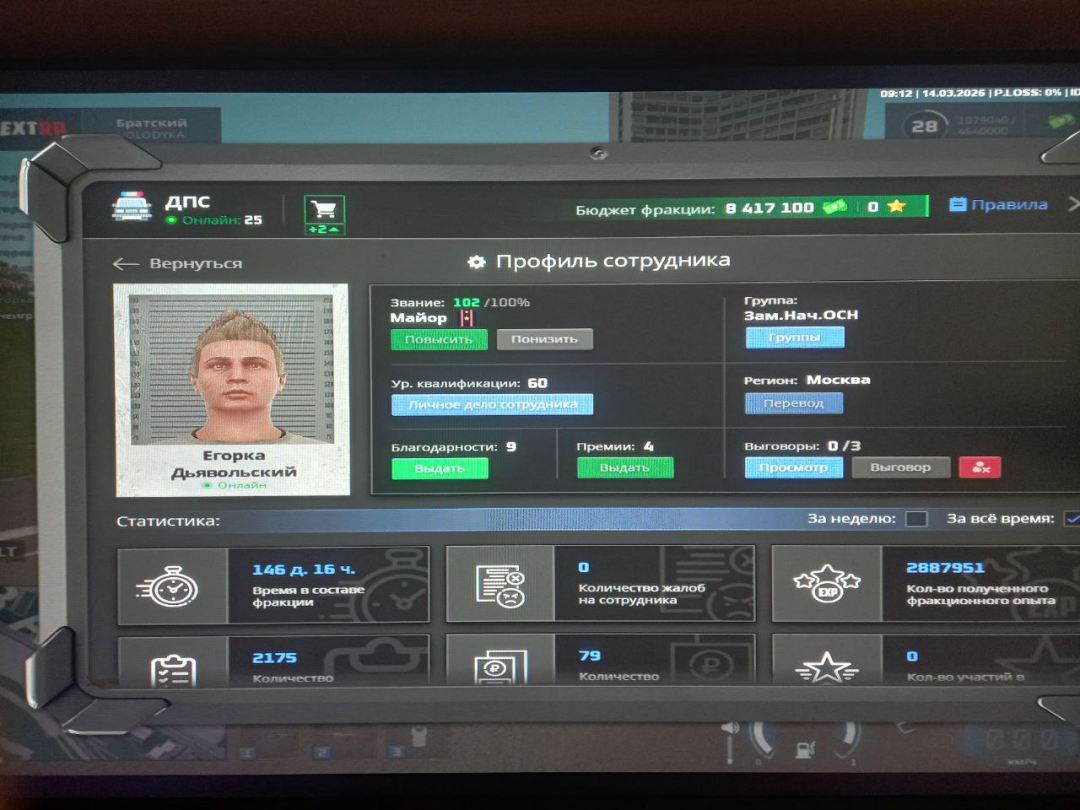Expand the +2 indicator under cart
Screen dimensions: 1080x810
coord(323,230)
